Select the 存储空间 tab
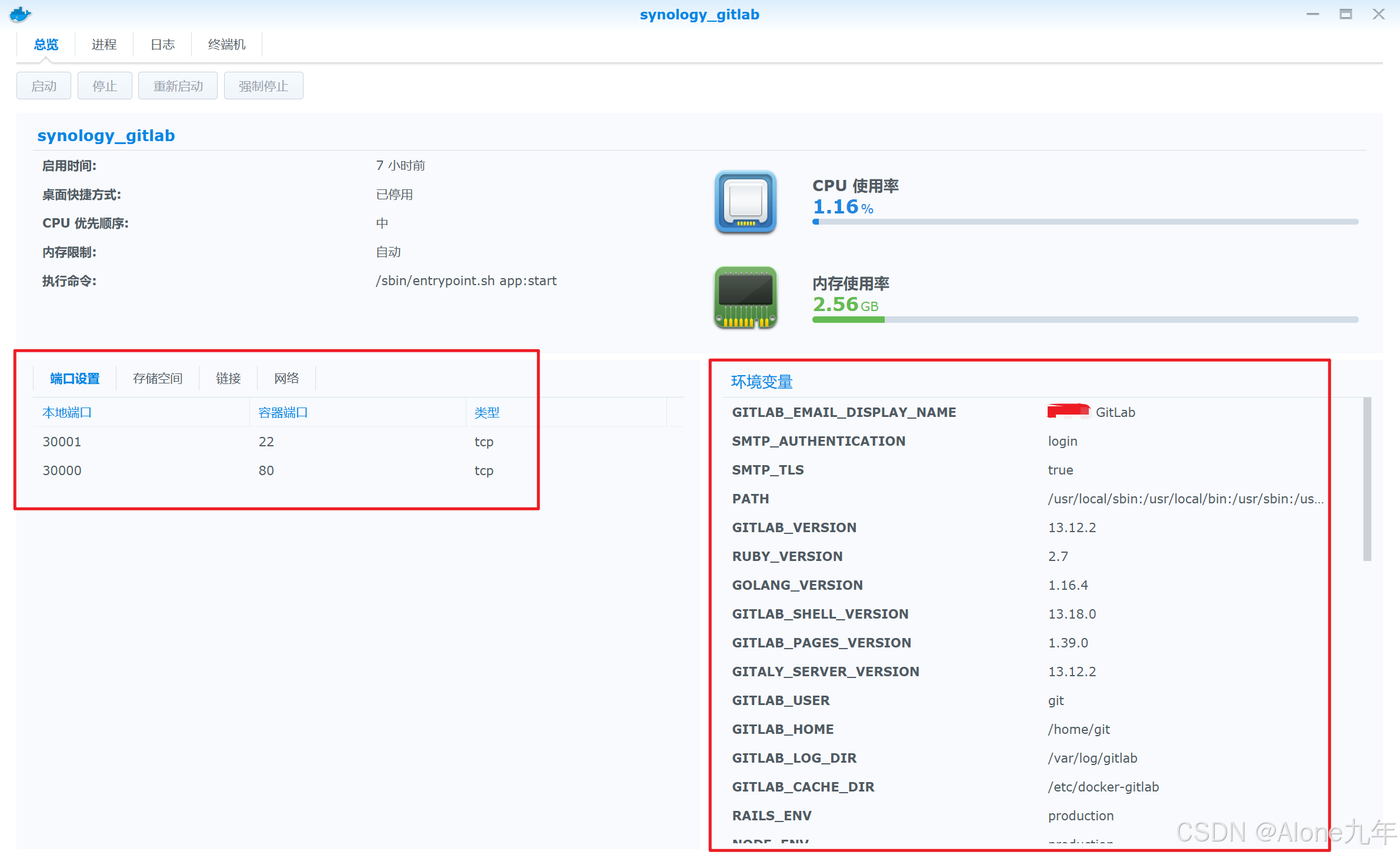Image resolution: width=1400 pixels, height=855 pixels. tap(158, 379)
